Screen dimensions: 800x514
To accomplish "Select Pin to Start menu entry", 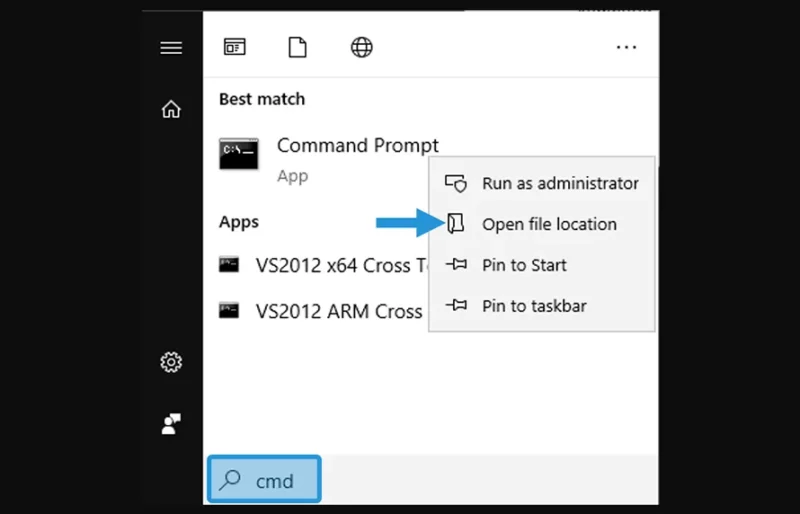I will click(542, 265).
